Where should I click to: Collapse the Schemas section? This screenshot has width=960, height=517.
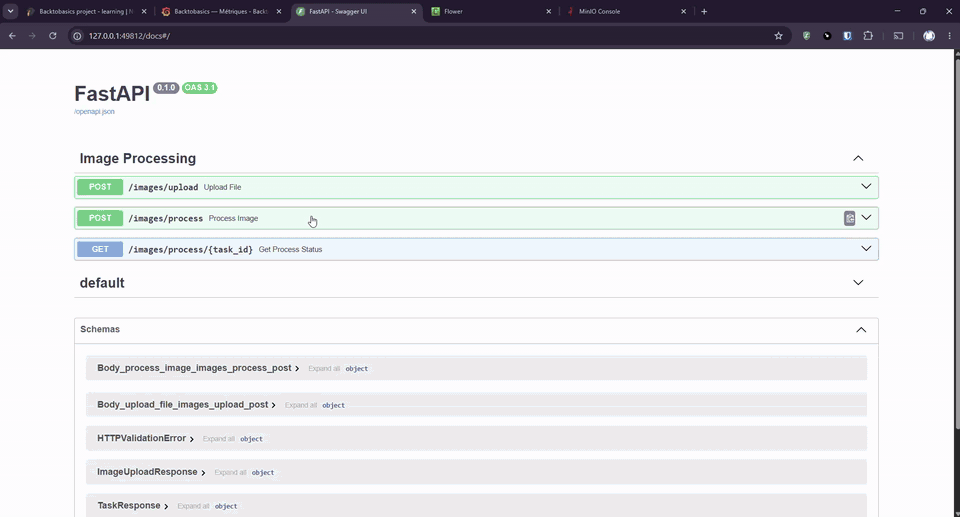861,330
